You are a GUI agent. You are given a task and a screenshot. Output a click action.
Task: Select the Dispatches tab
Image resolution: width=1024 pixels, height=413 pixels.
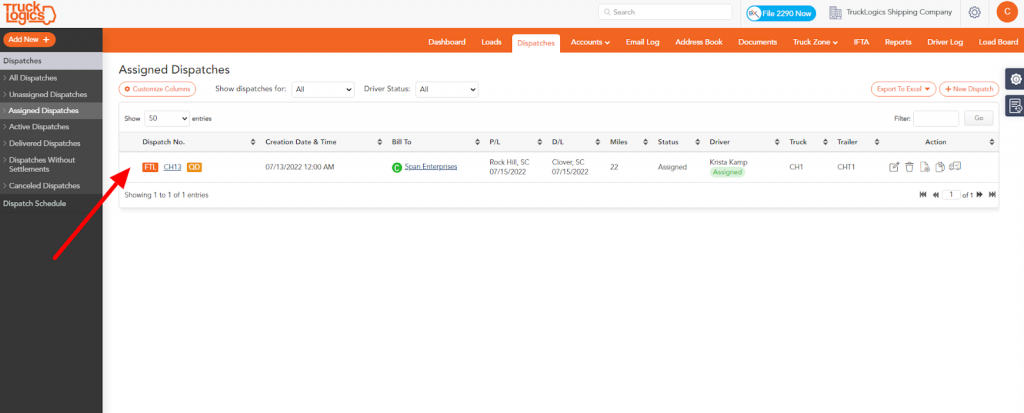pyautogui.click(x=536, y=43)
